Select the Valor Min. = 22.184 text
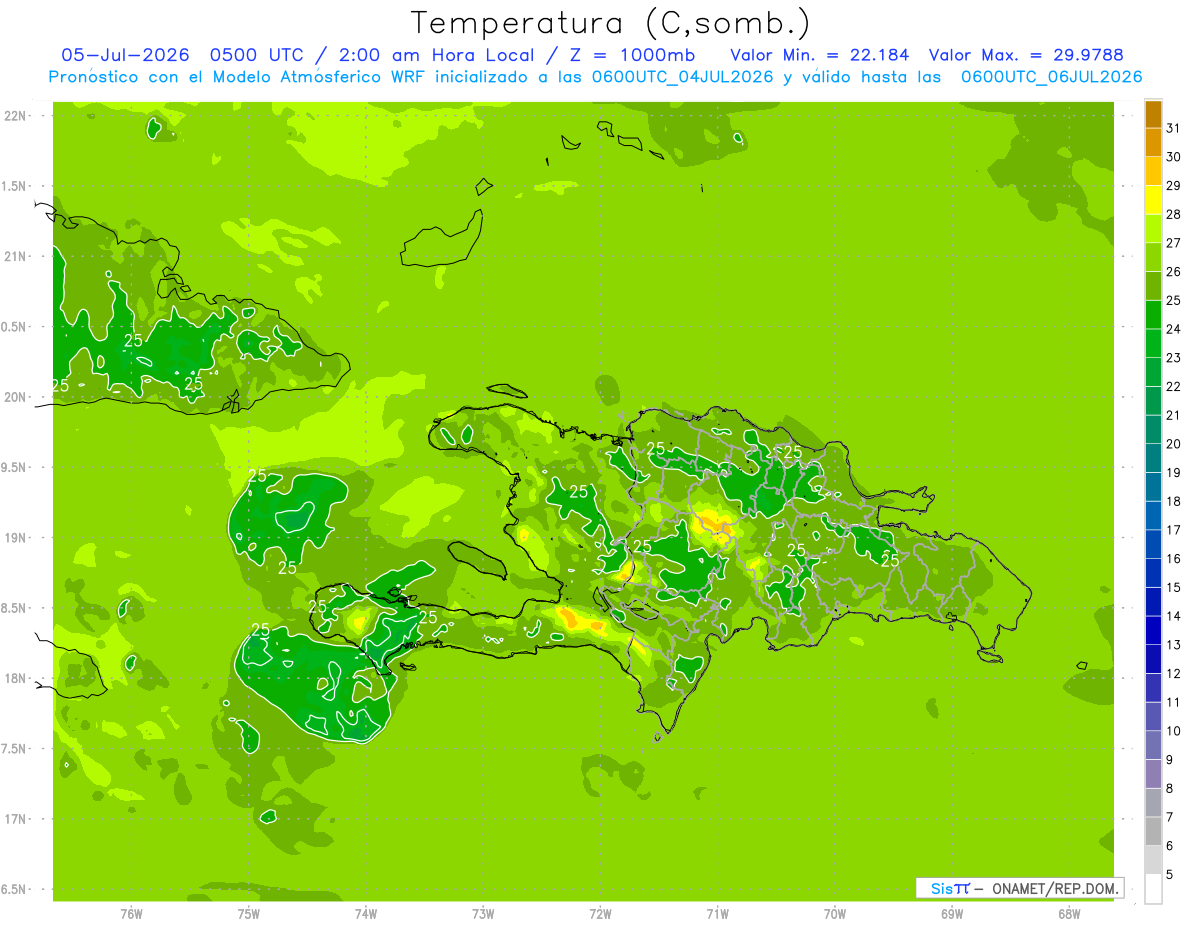Screen dimensions: 1200x927 click(x=820, y=55)
